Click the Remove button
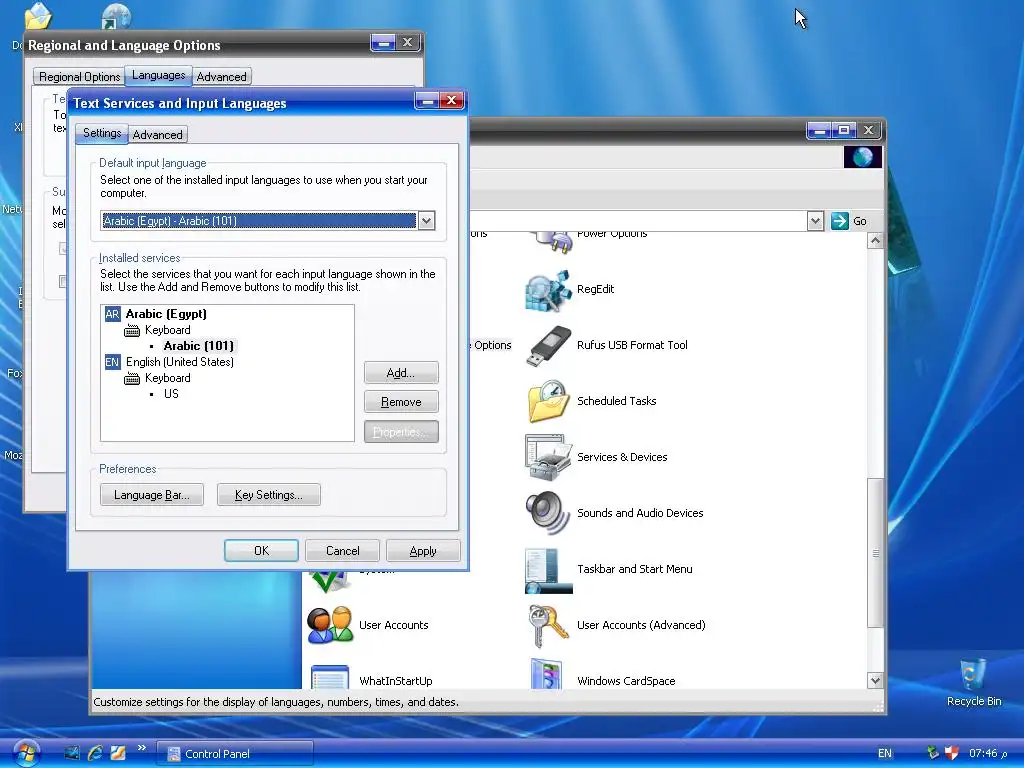 click(x=401, y=402)
